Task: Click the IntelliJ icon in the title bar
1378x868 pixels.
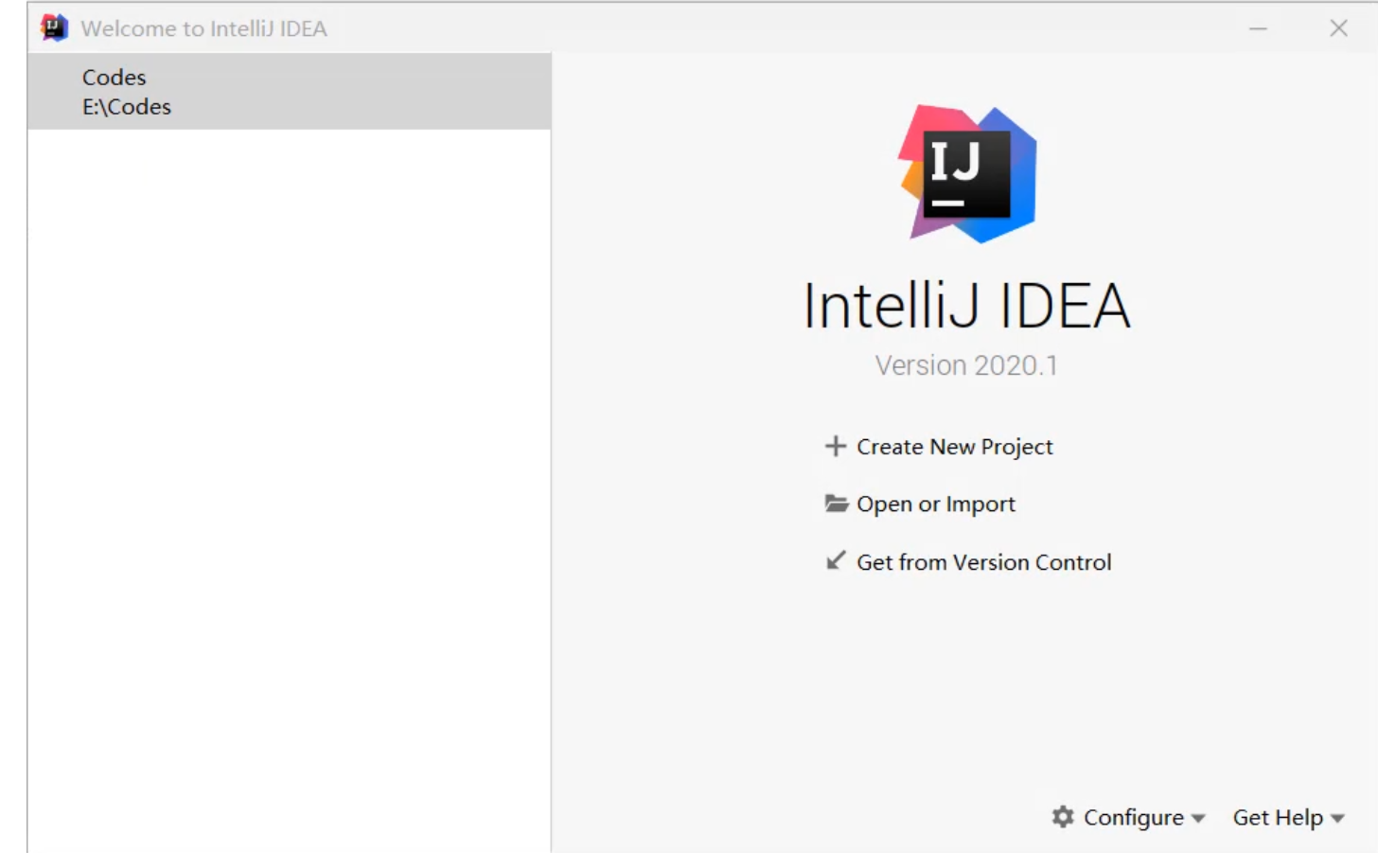Action: point(54,28)
